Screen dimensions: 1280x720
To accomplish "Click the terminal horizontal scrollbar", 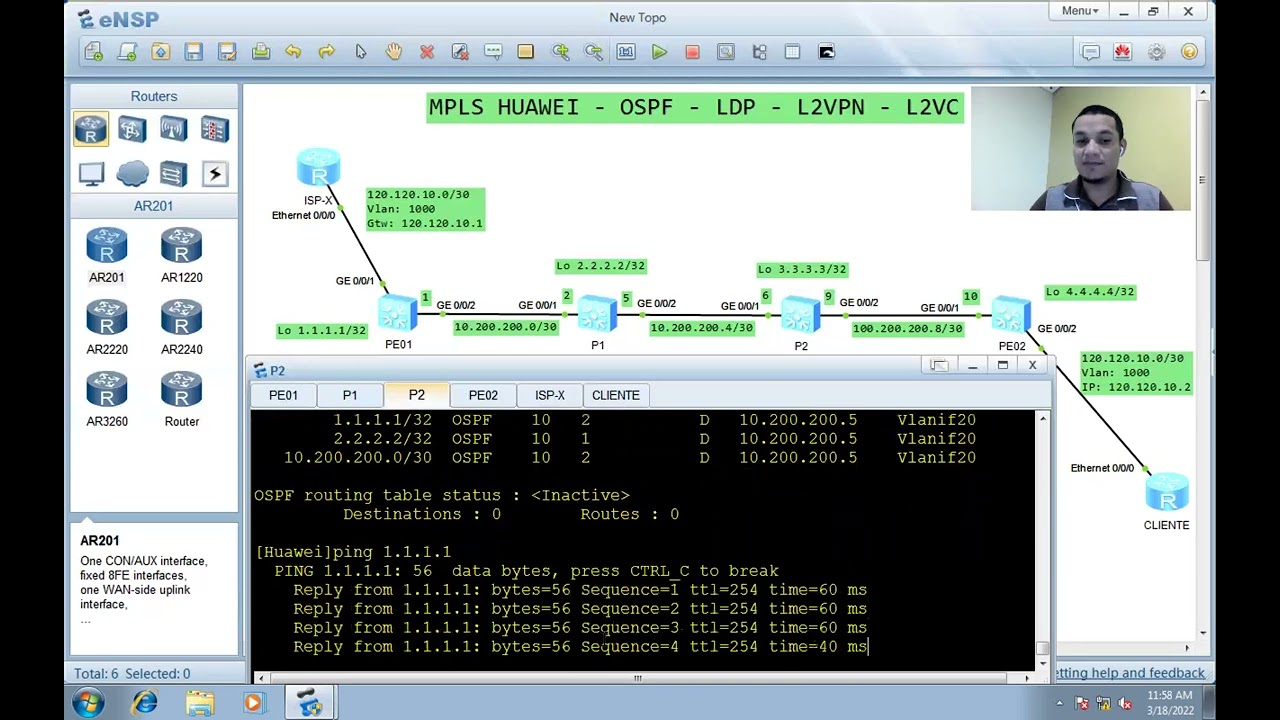I will click(x=643, y=678).
